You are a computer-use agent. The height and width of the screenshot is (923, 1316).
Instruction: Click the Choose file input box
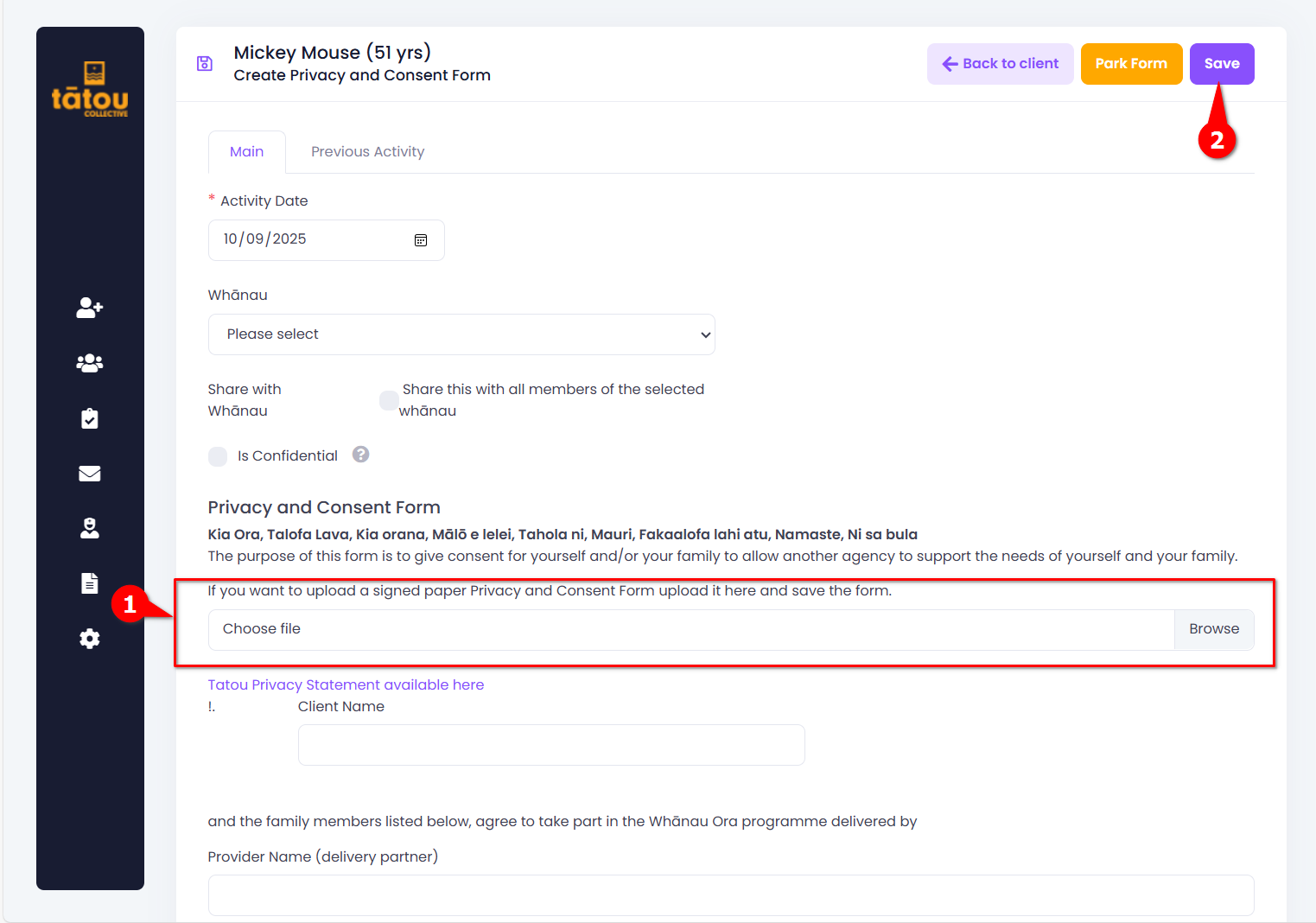[x=691, y=629]
